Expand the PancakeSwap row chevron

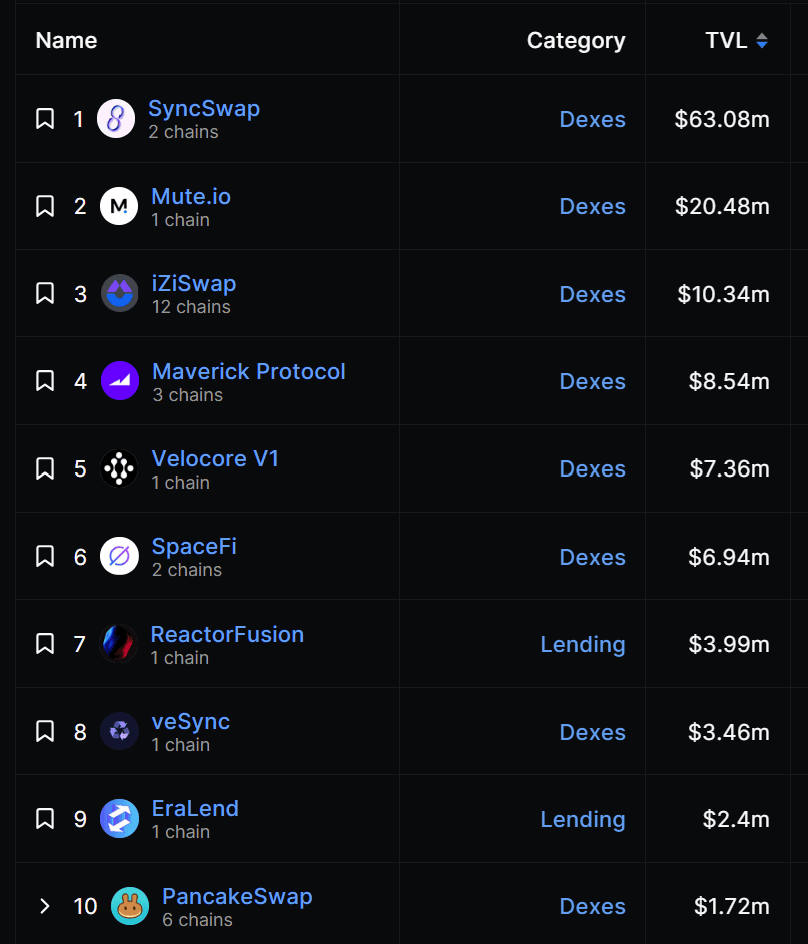[x=44, y=906]
